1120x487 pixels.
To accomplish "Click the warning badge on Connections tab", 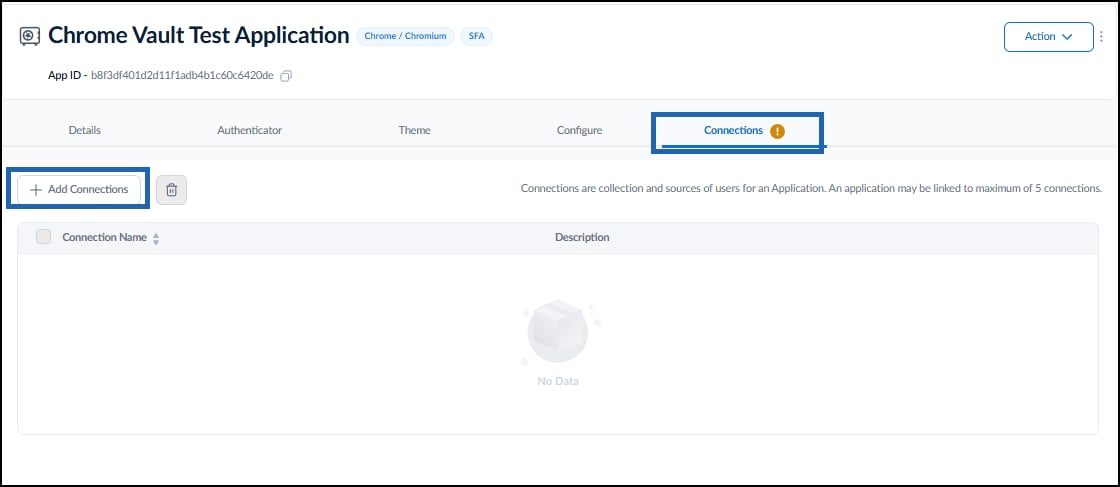I will (777, 131).
